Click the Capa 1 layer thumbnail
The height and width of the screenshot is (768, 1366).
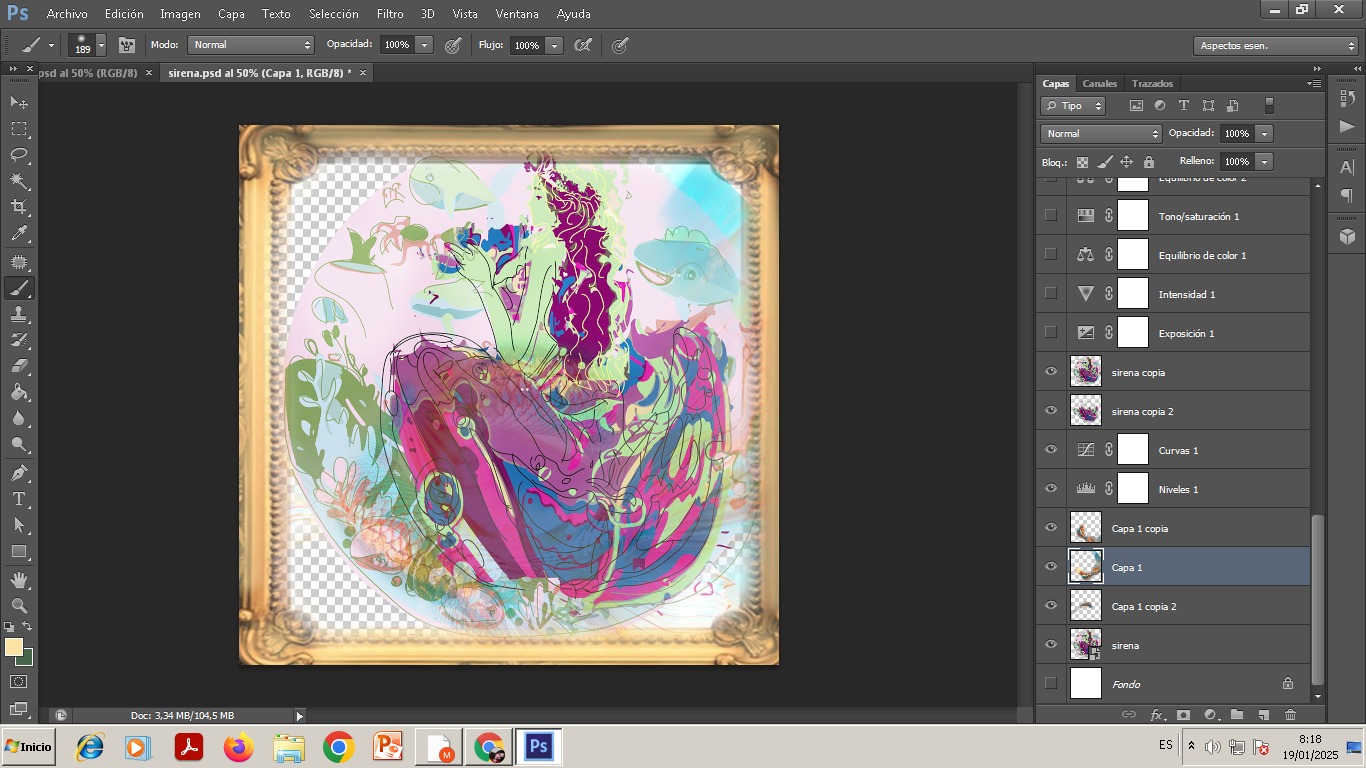point(1085,567)
